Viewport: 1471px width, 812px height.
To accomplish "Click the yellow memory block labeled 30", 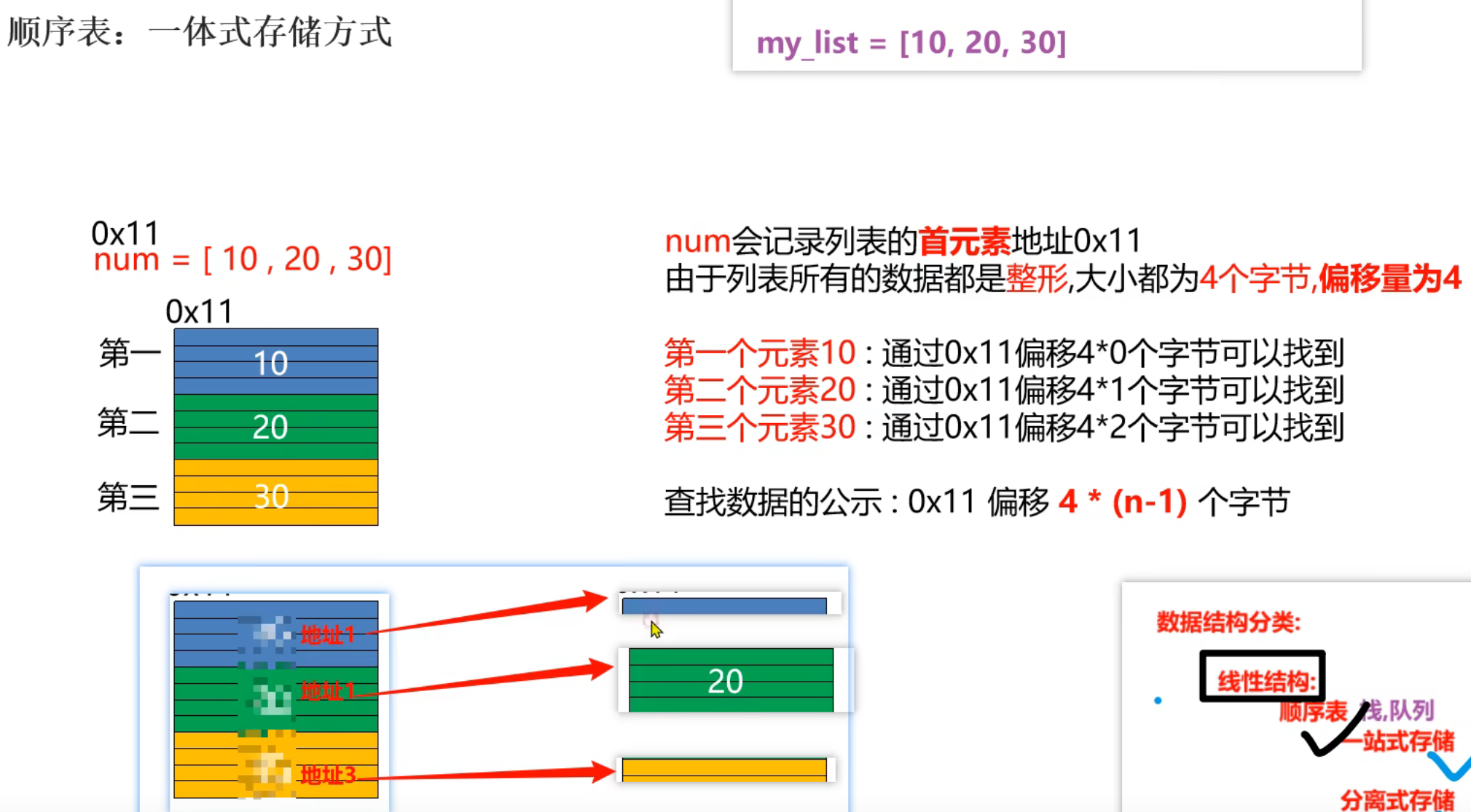I will pyautogui.click(x=275, y=494).
